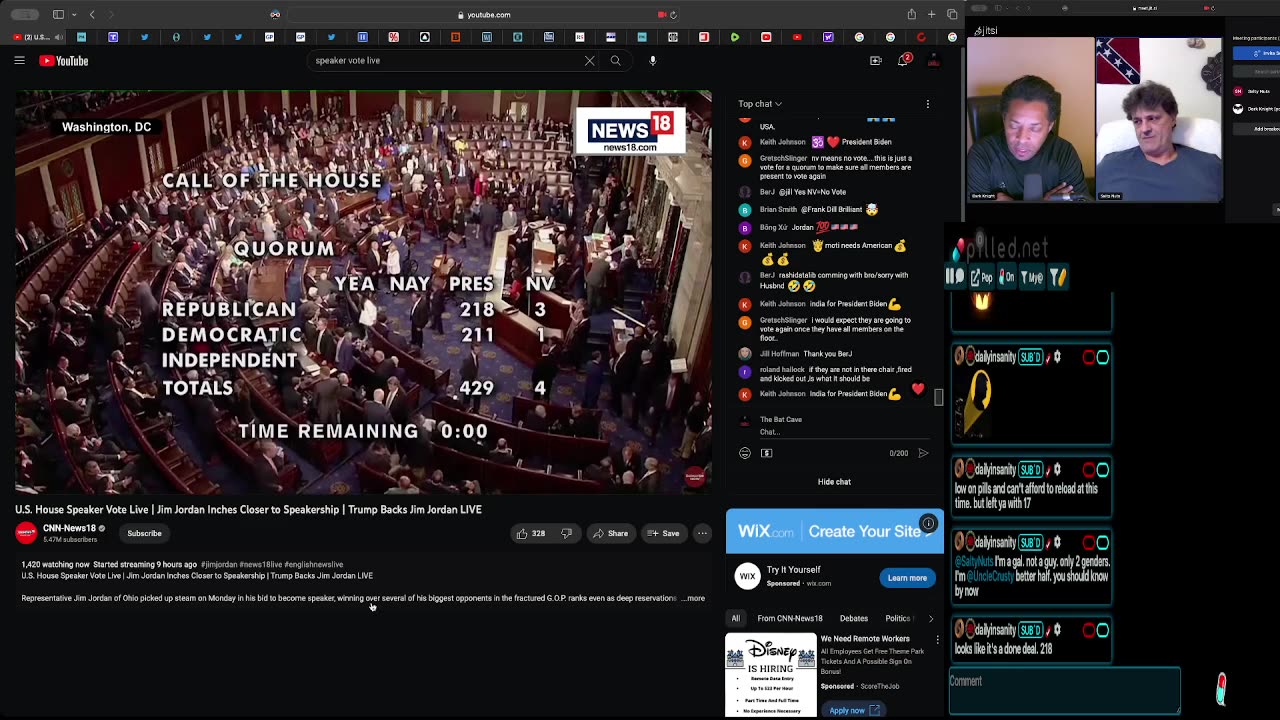Open the live chat options three-dot menu
Image resolution: width=1280 pixels, height=720 pixels.
[x=927, y=104]
